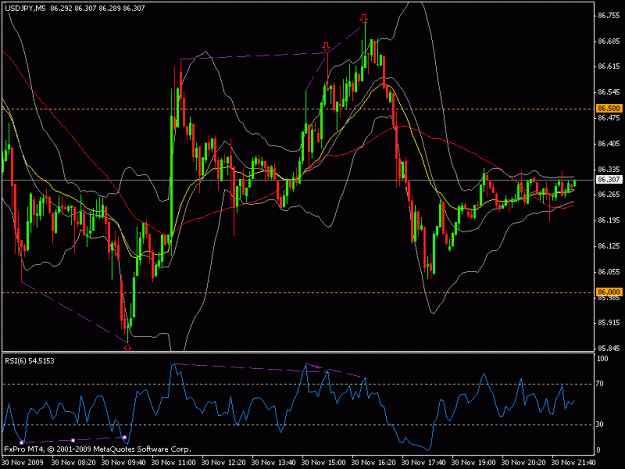This screenshot has width=625, height=469.
Task: Click the 86.405 price scale value
Action: click(609, 143)
